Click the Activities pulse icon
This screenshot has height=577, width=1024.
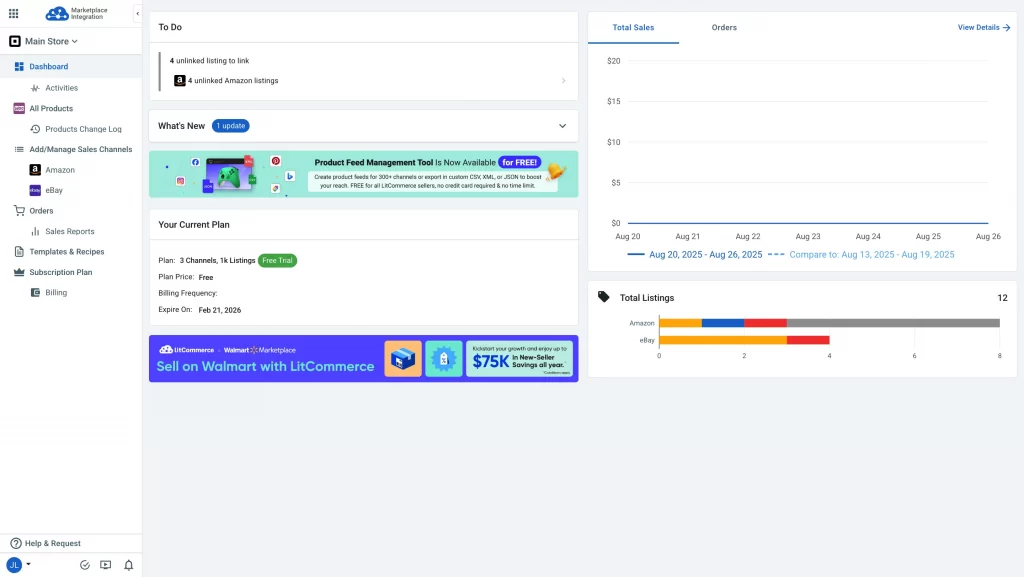coord(35,87)
